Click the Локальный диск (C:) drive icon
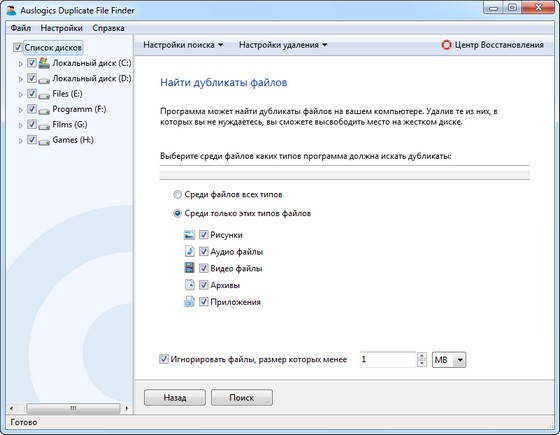560x435 pixels. (44, 63)
